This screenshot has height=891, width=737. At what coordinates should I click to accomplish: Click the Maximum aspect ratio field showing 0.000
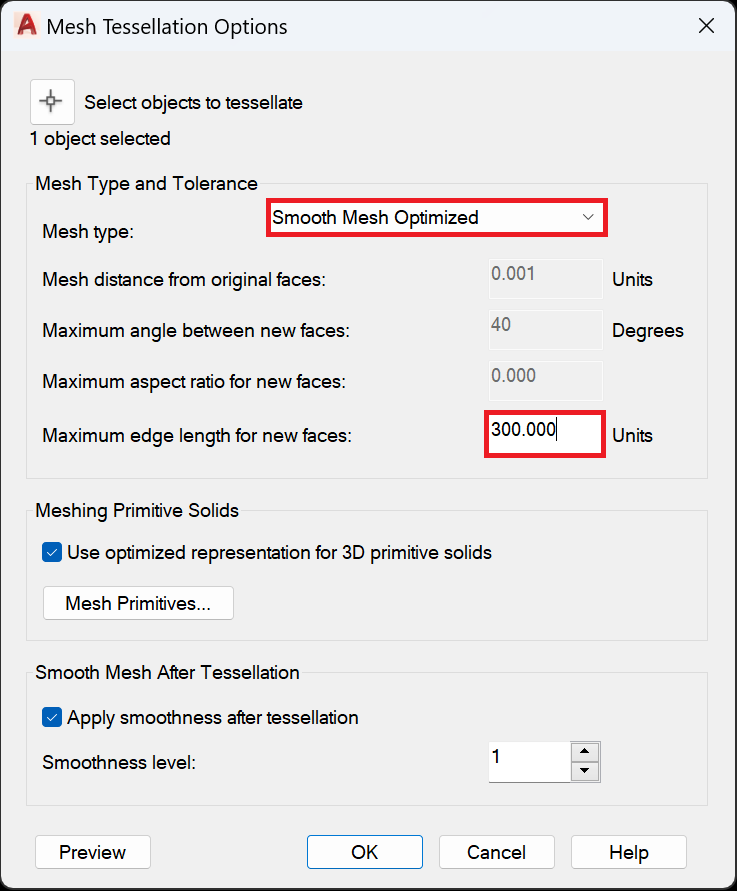pyautogui.click(x=545, y=381)
